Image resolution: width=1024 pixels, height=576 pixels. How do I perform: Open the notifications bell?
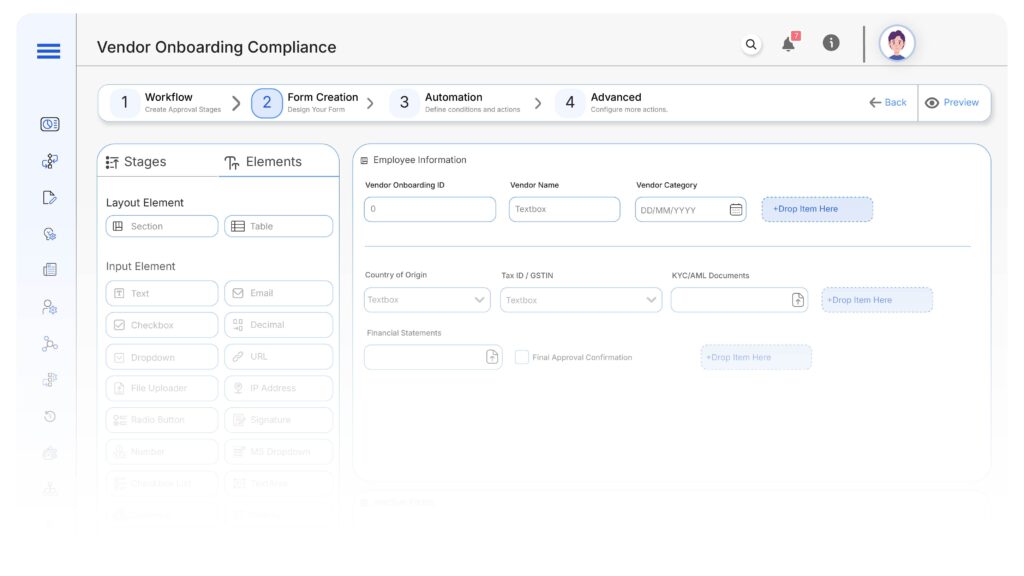(x=788, y=44)
